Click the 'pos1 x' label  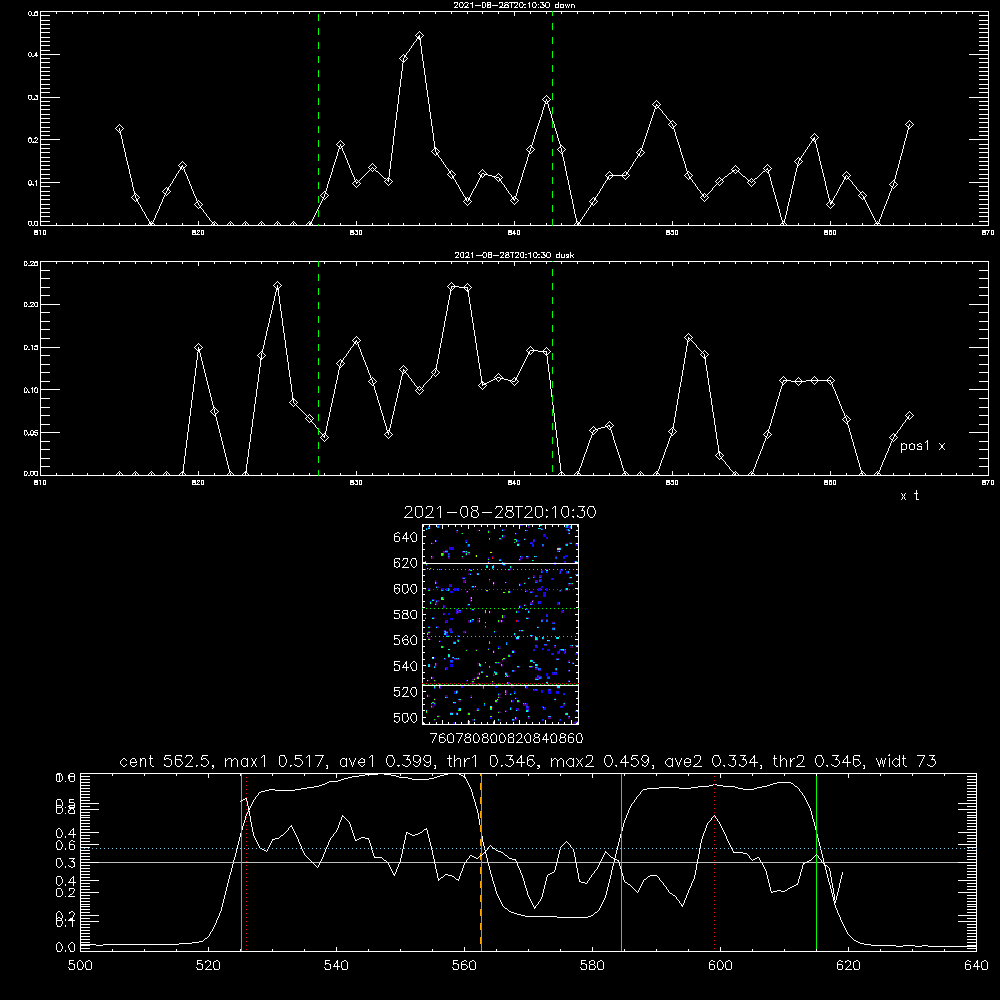[x=922, y=446]
